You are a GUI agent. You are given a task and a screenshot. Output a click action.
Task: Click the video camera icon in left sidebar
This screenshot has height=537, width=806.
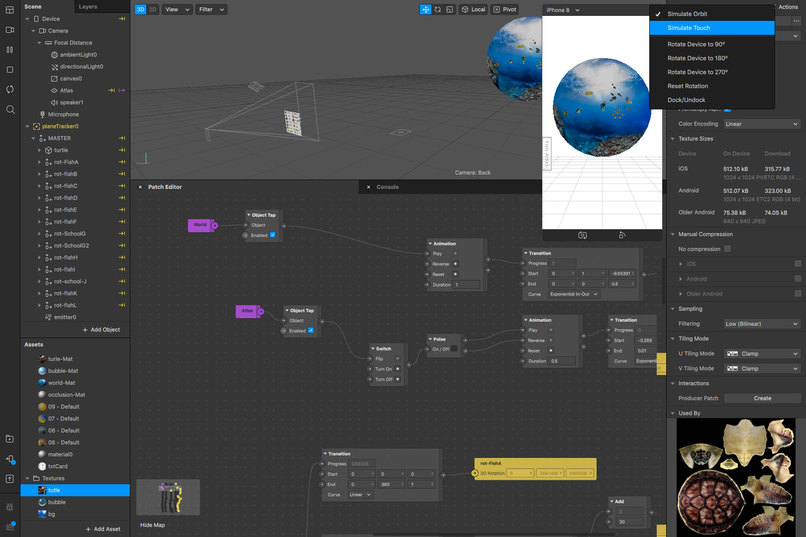10,30
